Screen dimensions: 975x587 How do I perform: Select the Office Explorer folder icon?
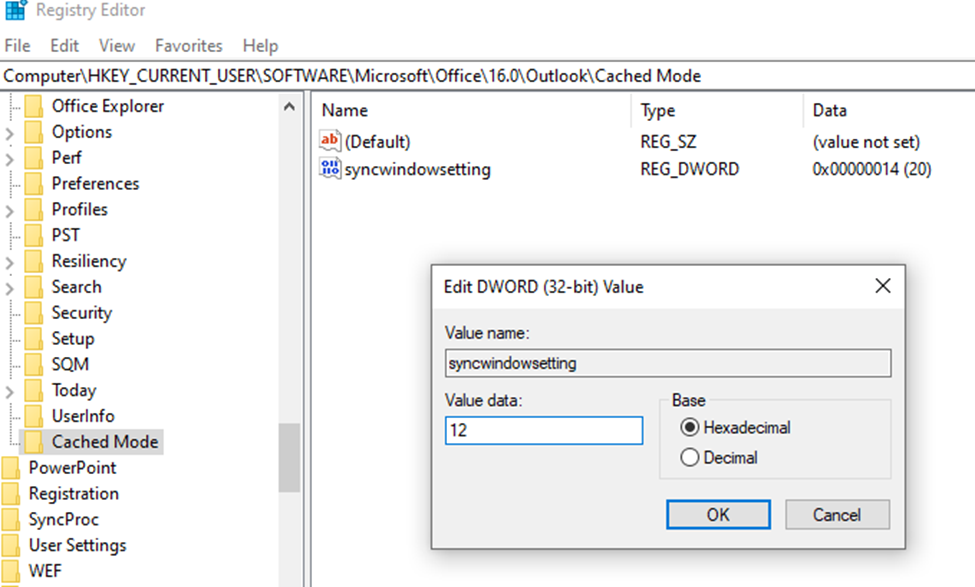34,106
